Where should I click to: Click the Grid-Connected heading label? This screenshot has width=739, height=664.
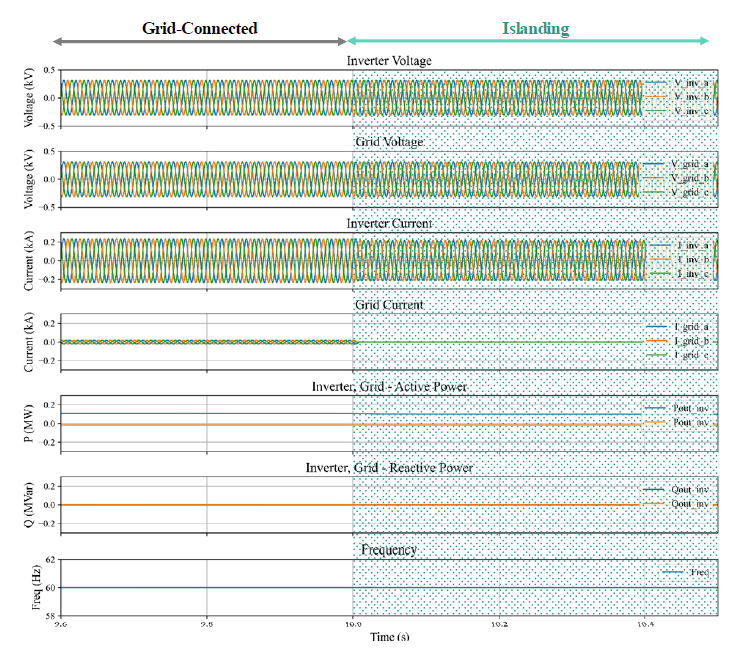click(x=199, y=28)
